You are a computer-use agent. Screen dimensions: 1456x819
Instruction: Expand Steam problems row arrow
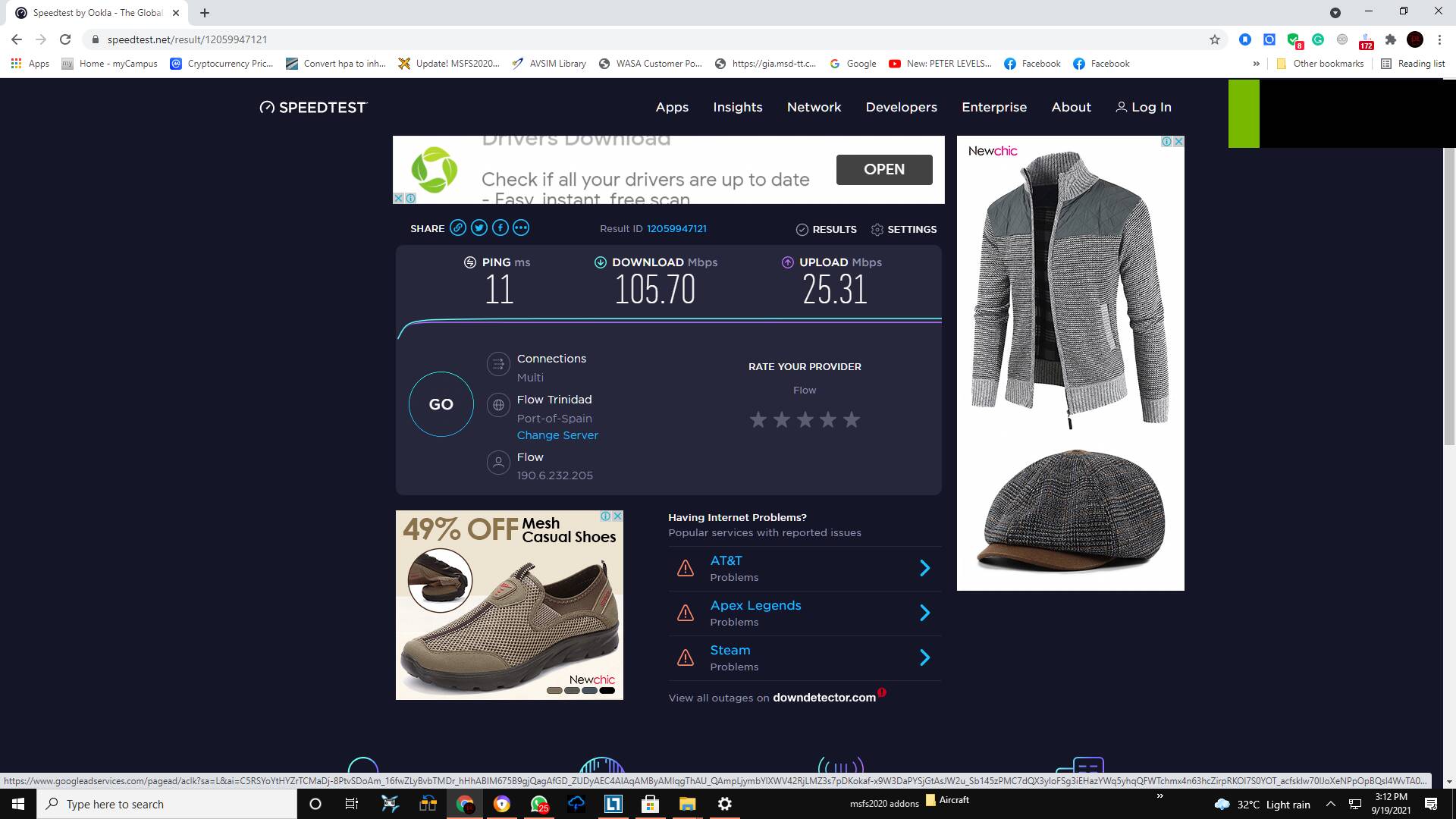tap(924, 657)
